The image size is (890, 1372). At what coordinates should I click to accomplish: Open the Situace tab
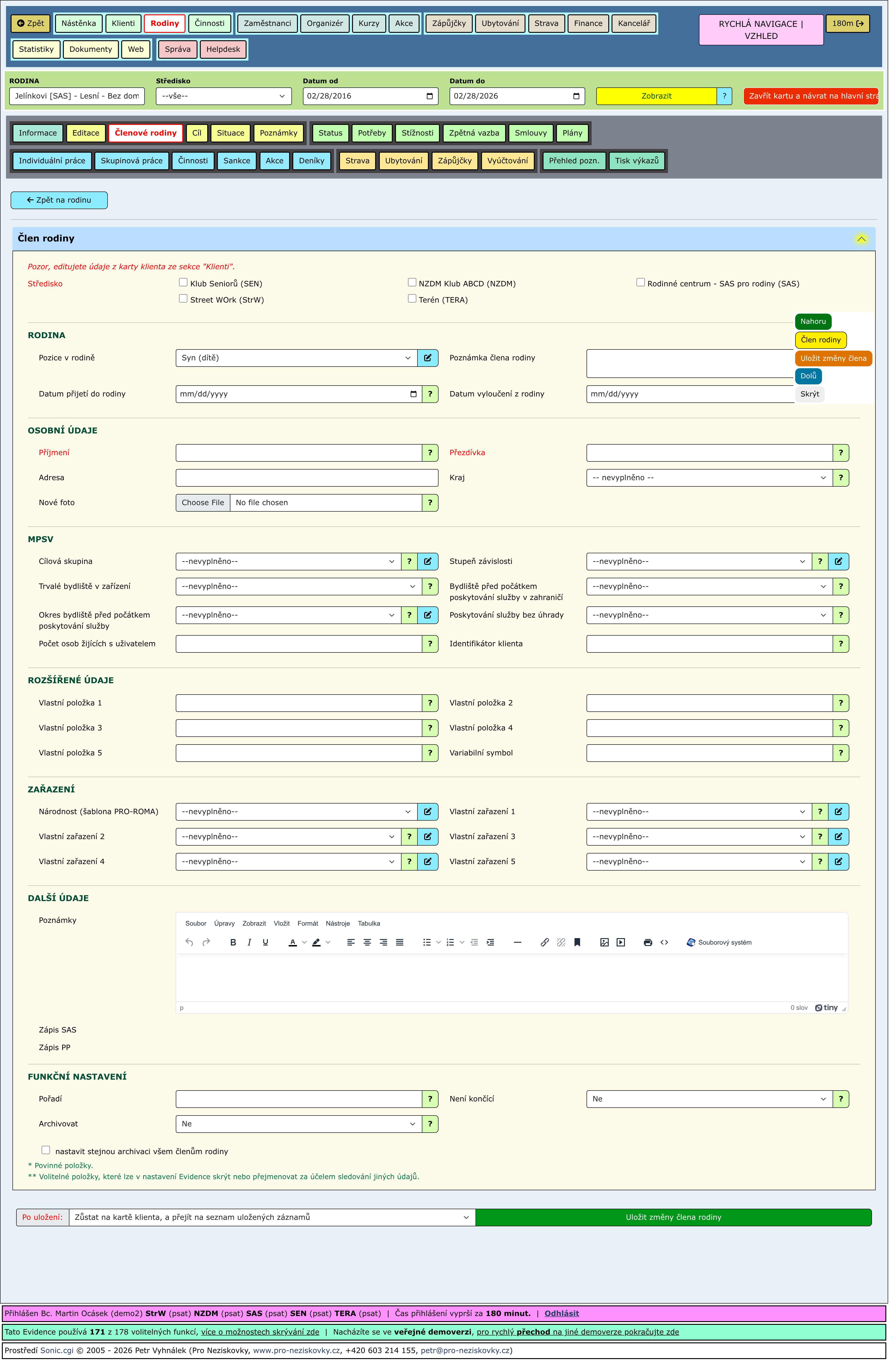point(231,133)
